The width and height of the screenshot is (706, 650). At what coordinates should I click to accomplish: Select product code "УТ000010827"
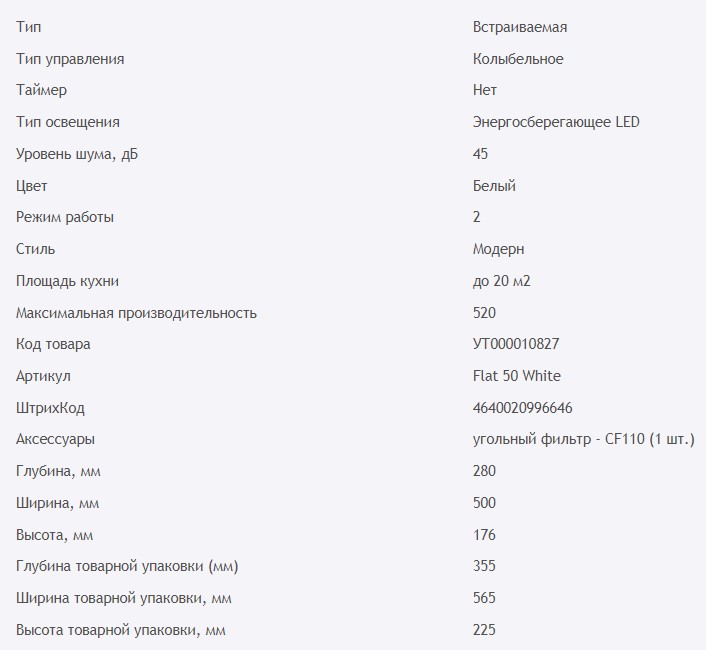pyautogui.click(x=516, y=345)
